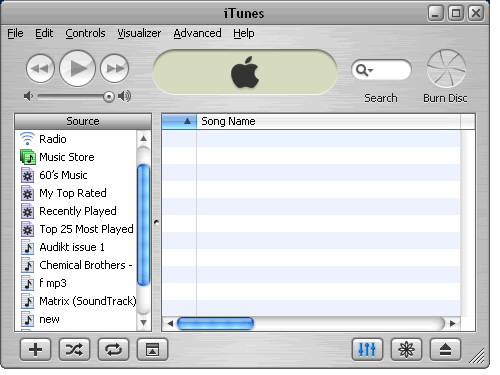This screenshot has height=375, width=500.
Task: Toggle shuffle mode
Action: tap(74, 350)
